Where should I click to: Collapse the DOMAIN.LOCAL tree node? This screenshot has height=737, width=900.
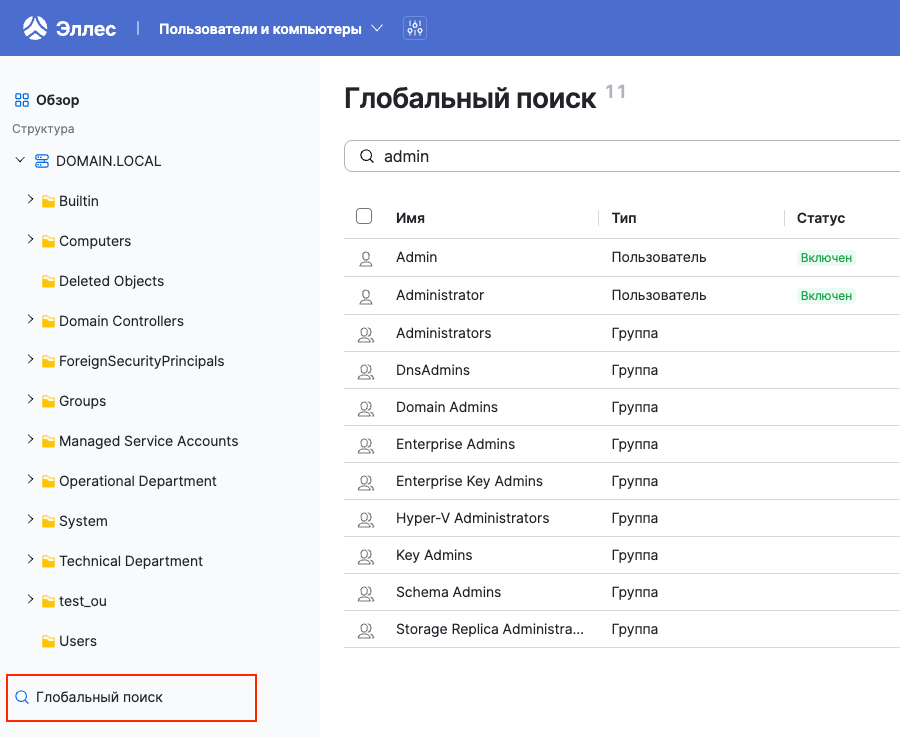[x=20, y=160]
